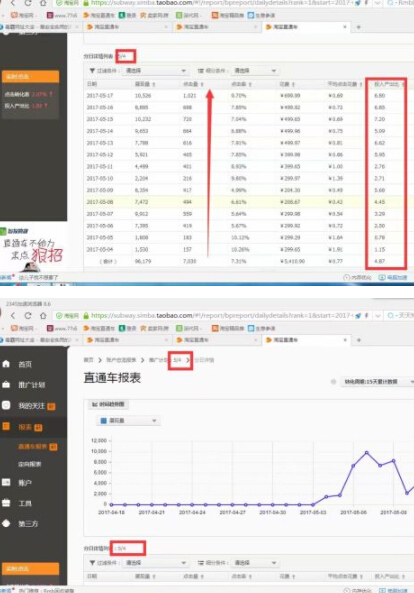Click the 首页 breadcrumb link above 直通车报表 title

[x=88, y=360]
